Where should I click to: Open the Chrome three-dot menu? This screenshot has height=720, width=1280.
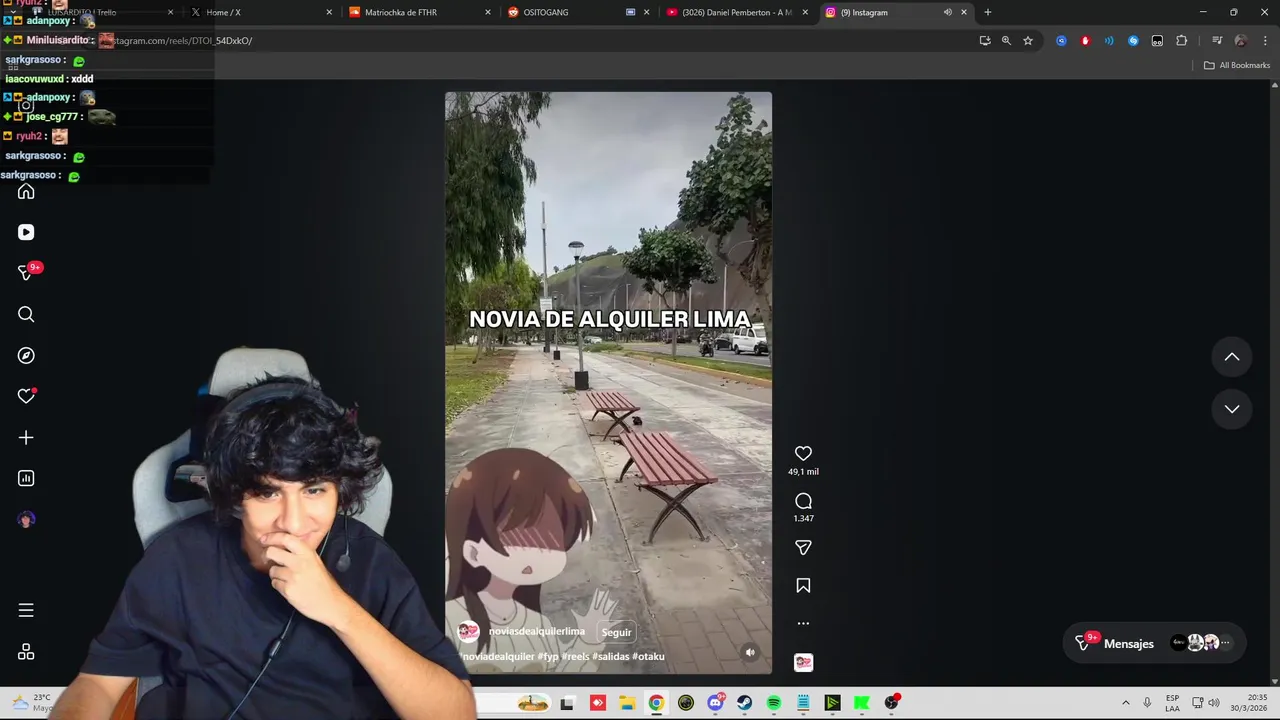[1264, 41]
